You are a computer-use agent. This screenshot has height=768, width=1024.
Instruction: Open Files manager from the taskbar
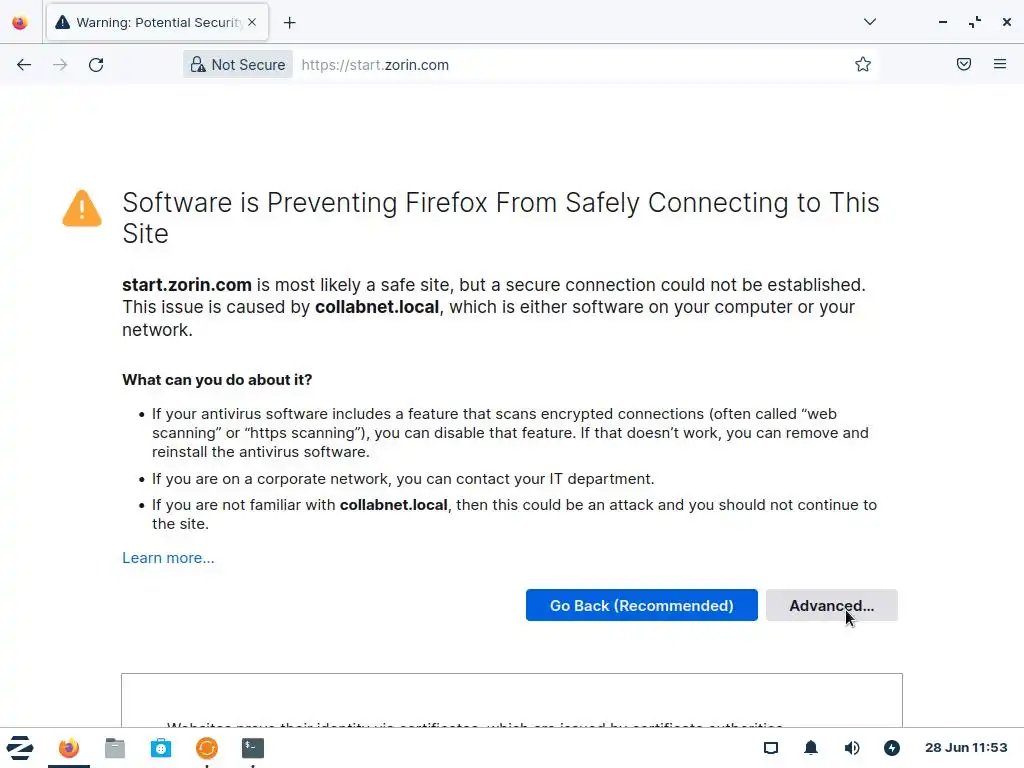pyautogui.click(x=115, y=748)
